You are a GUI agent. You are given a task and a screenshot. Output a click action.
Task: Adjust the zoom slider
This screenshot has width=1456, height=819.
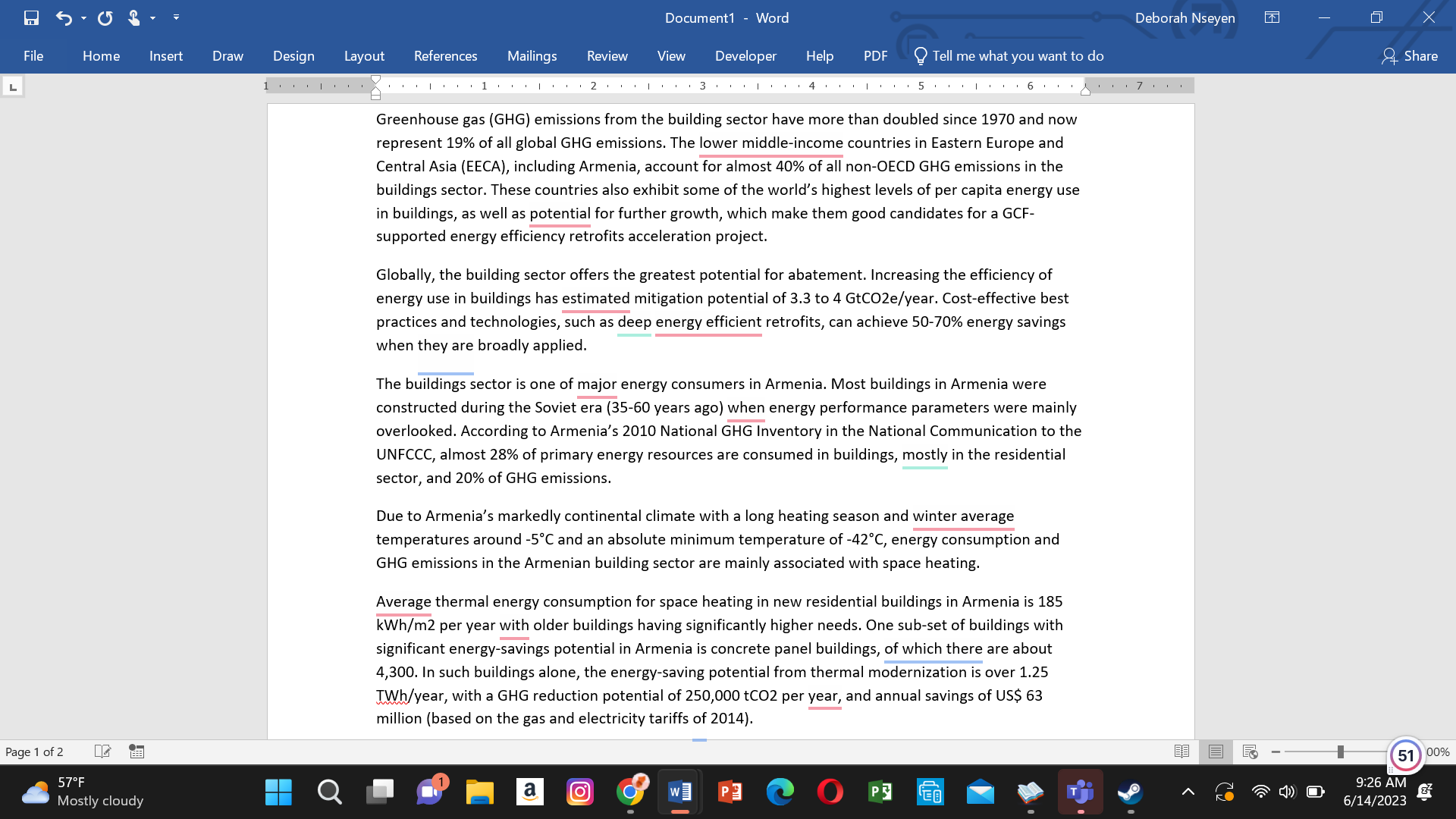[1341, 752]
